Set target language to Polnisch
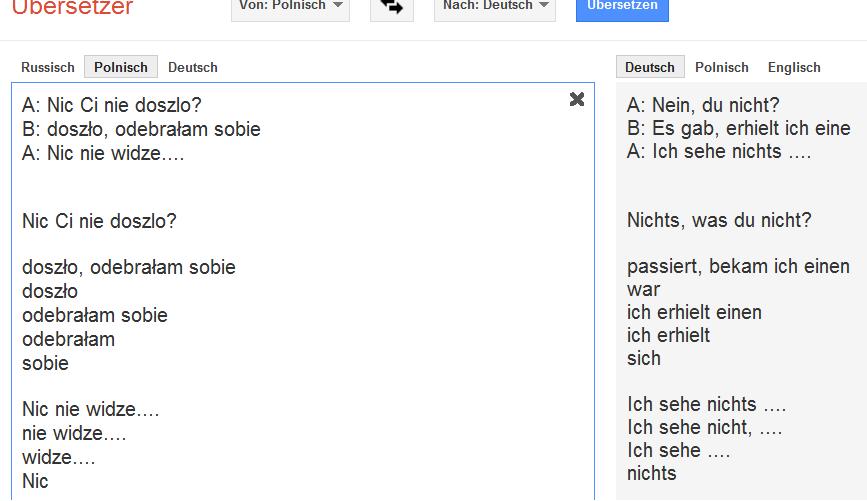The height and width of the screenshot is (501, 867). pyautogui.click(x=722, y=67)
